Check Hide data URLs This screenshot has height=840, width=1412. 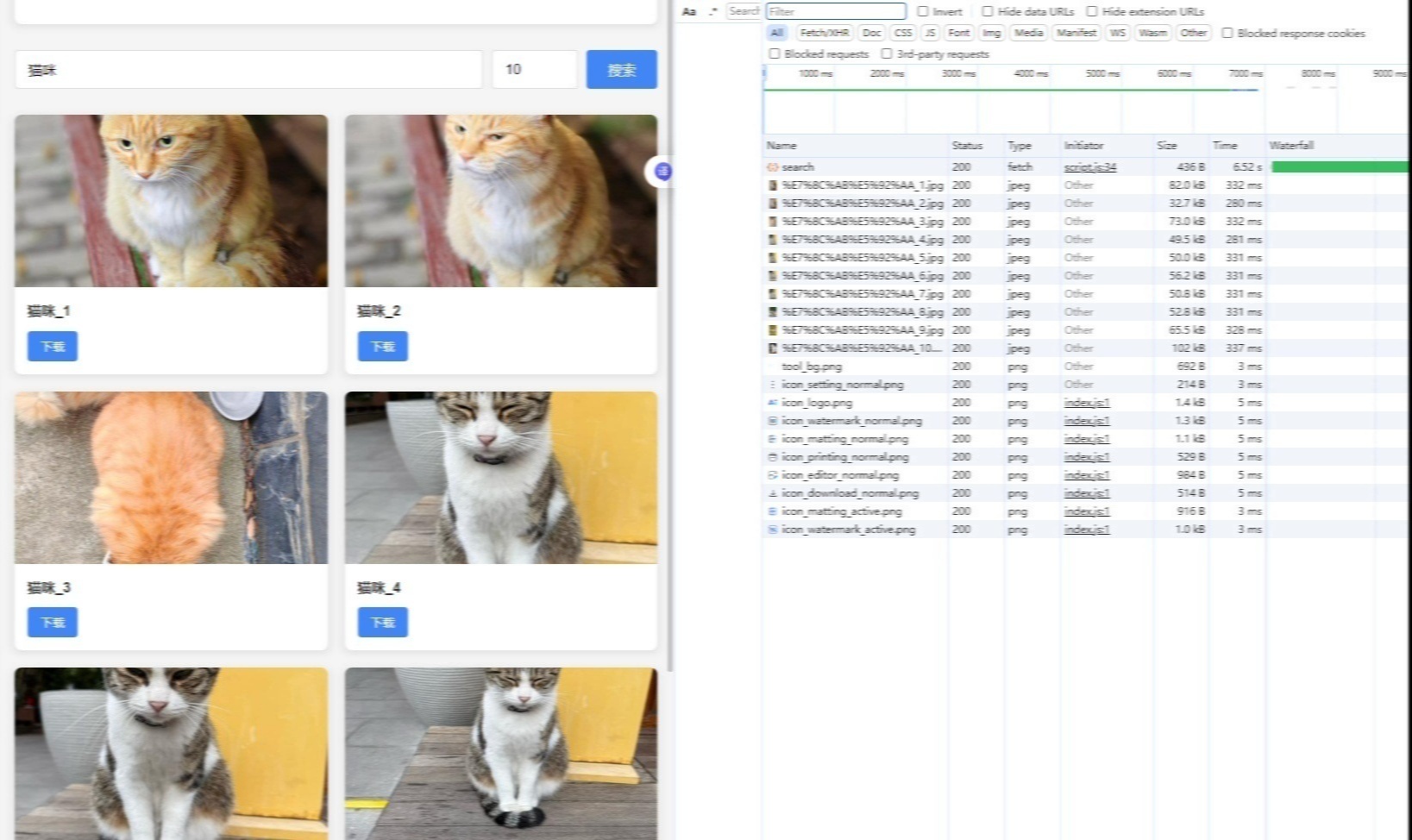click(x=988, y=11)
